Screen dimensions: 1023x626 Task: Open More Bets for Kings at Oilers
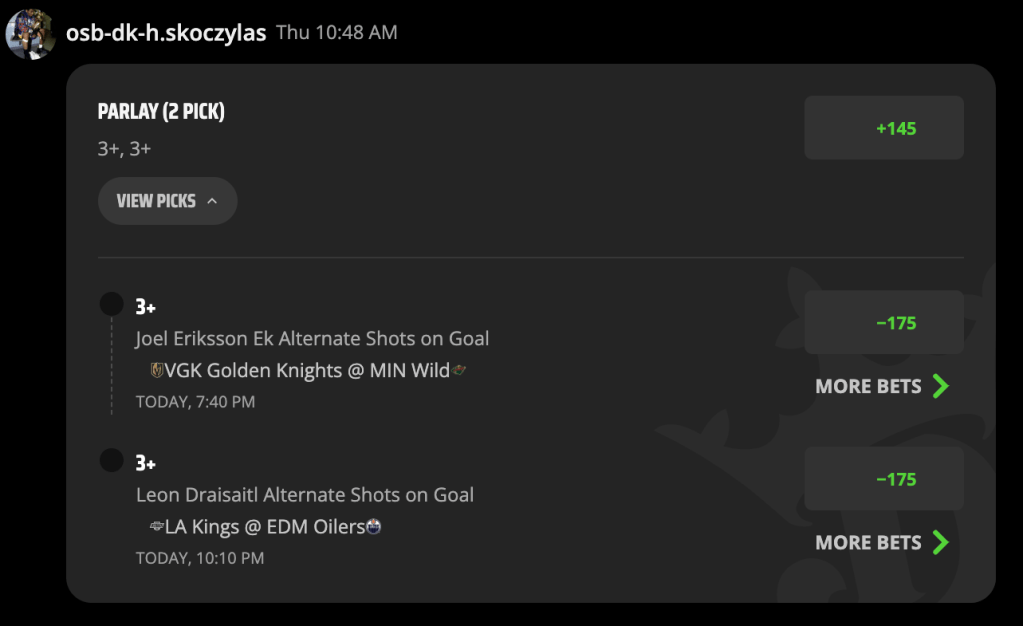[x=882, y=542]
